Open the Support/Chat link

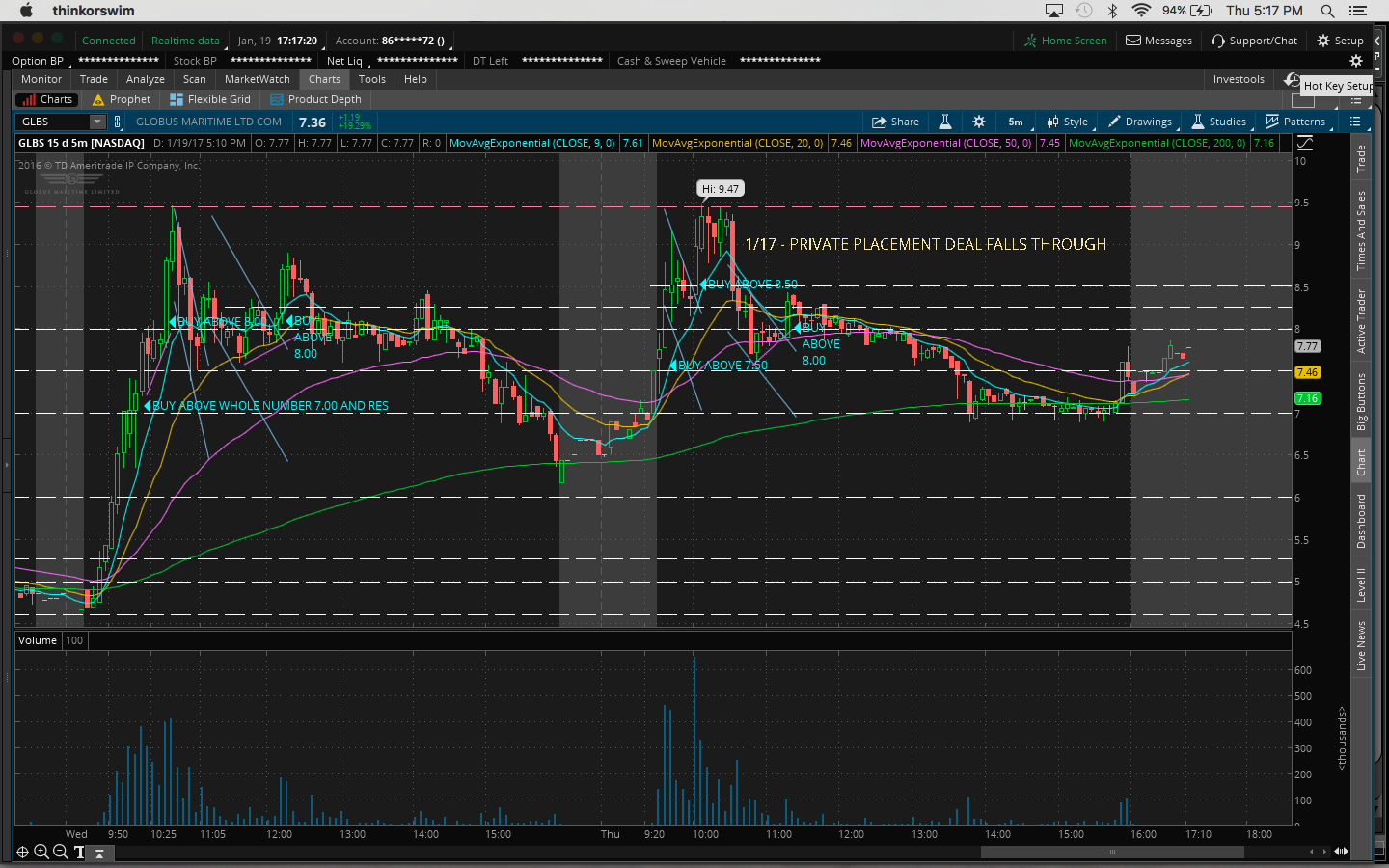[x=1254, y=41]
